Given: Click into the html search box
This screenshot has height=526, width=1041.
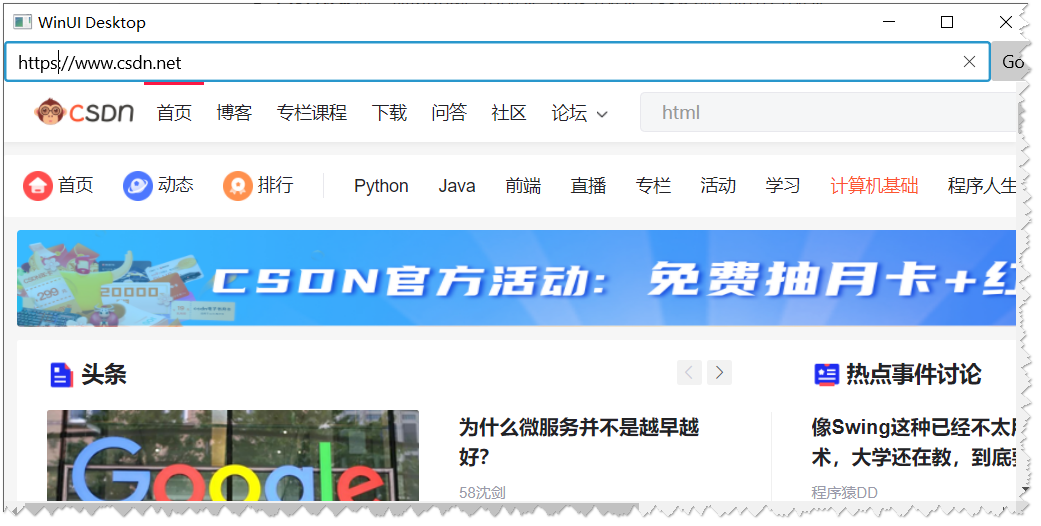Looking at the screenshot, I should pyautogui.click(x=829, y=112).
